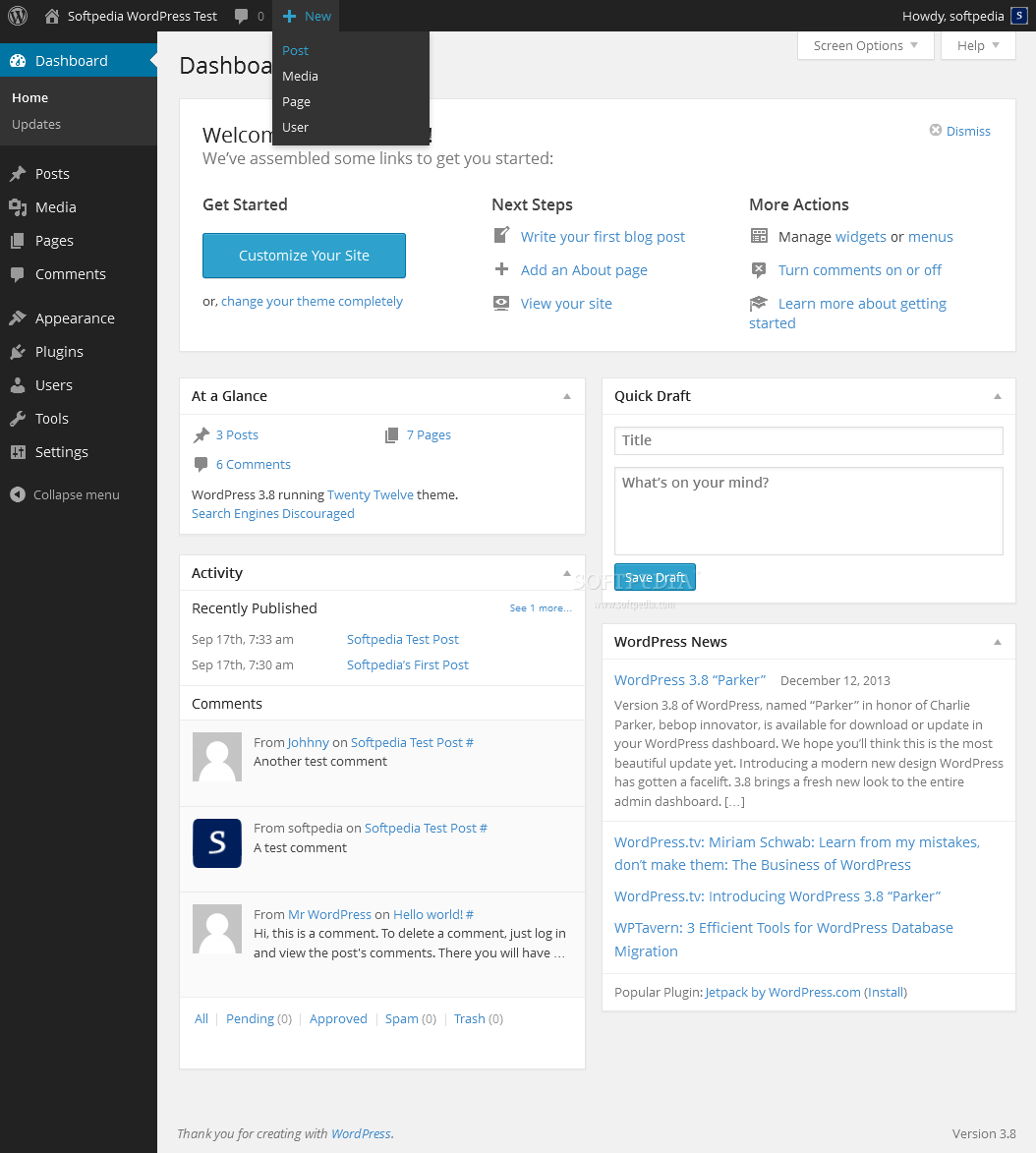Filter comments by Approved

[338, 1019]
